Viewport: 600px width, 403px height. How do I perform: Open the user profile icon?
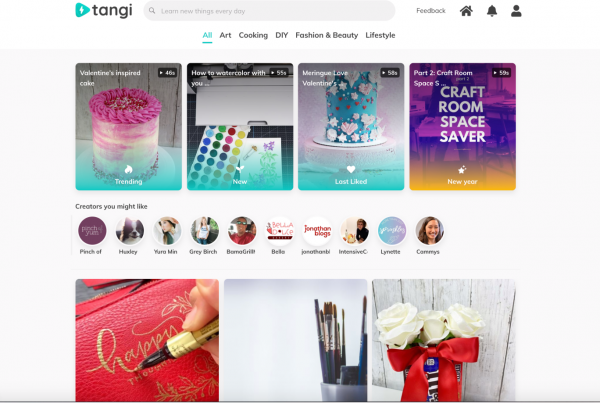[x=516, y=11]
